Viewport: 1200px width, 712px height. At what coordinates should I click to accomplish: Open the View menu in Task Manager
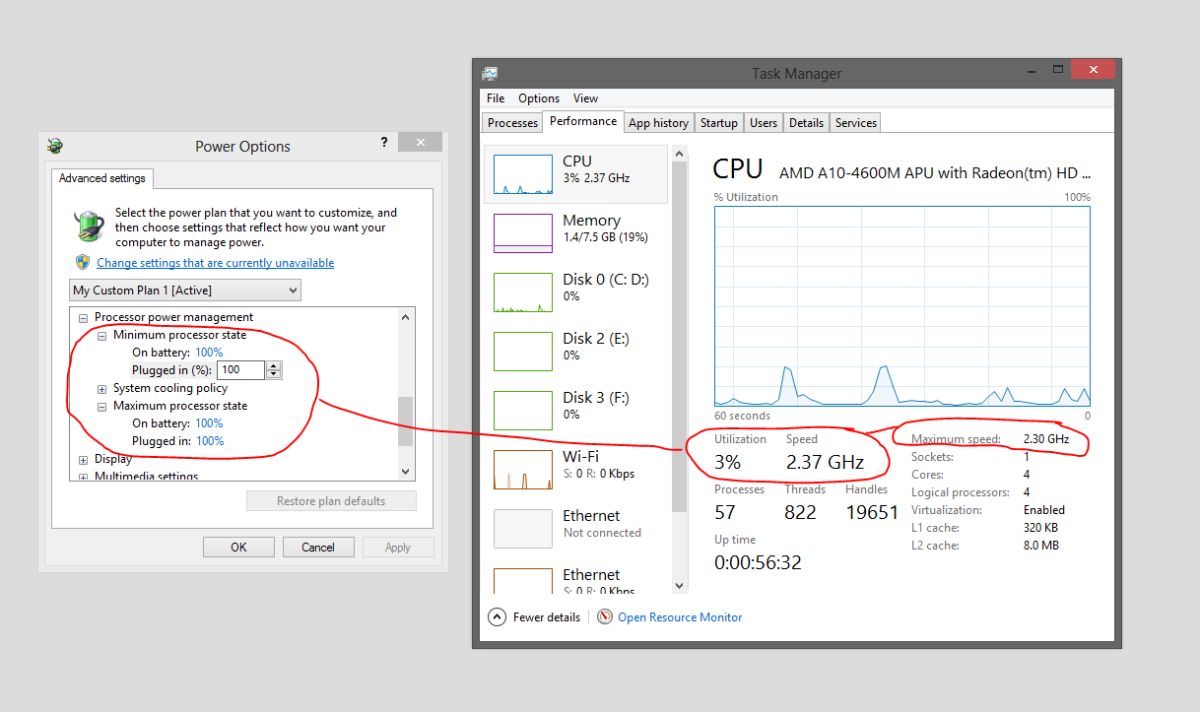tap(586, 98)
